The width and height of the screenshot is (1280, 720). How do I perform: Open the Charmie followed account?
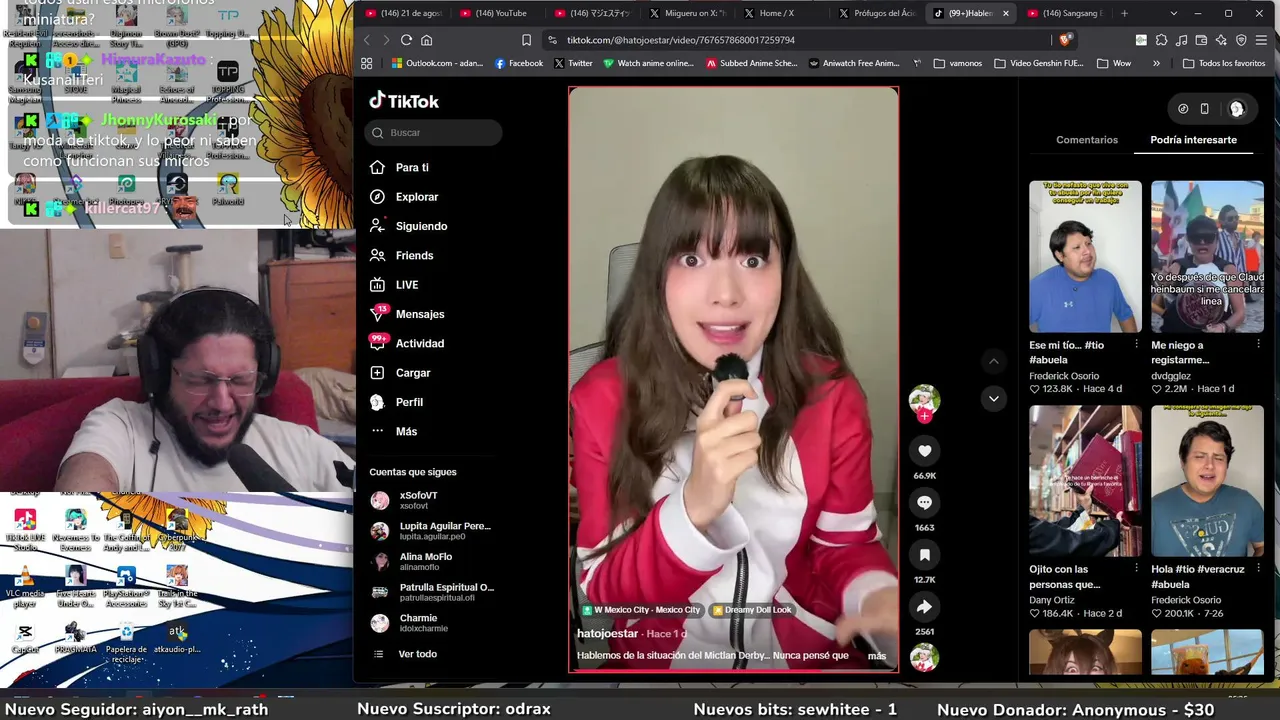coord(432,623)
